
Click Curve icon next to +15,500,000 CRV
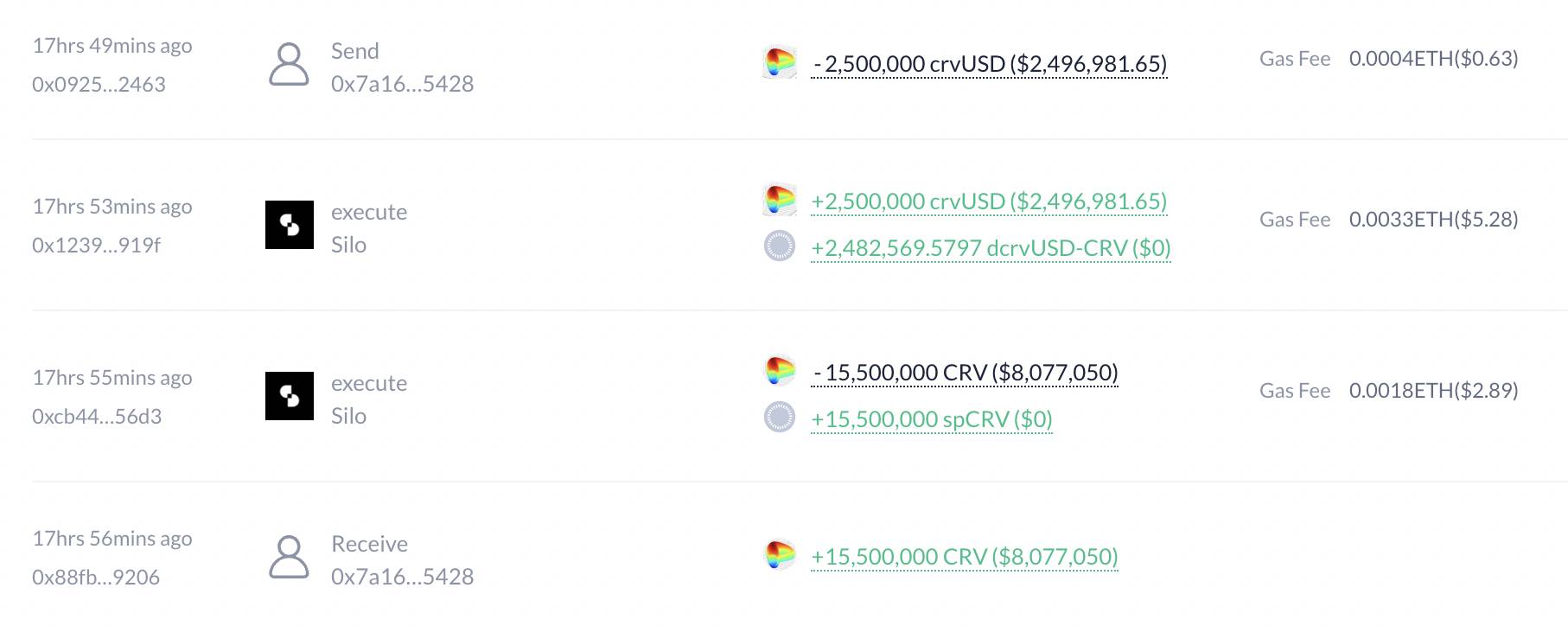click(x=780, y=555)
